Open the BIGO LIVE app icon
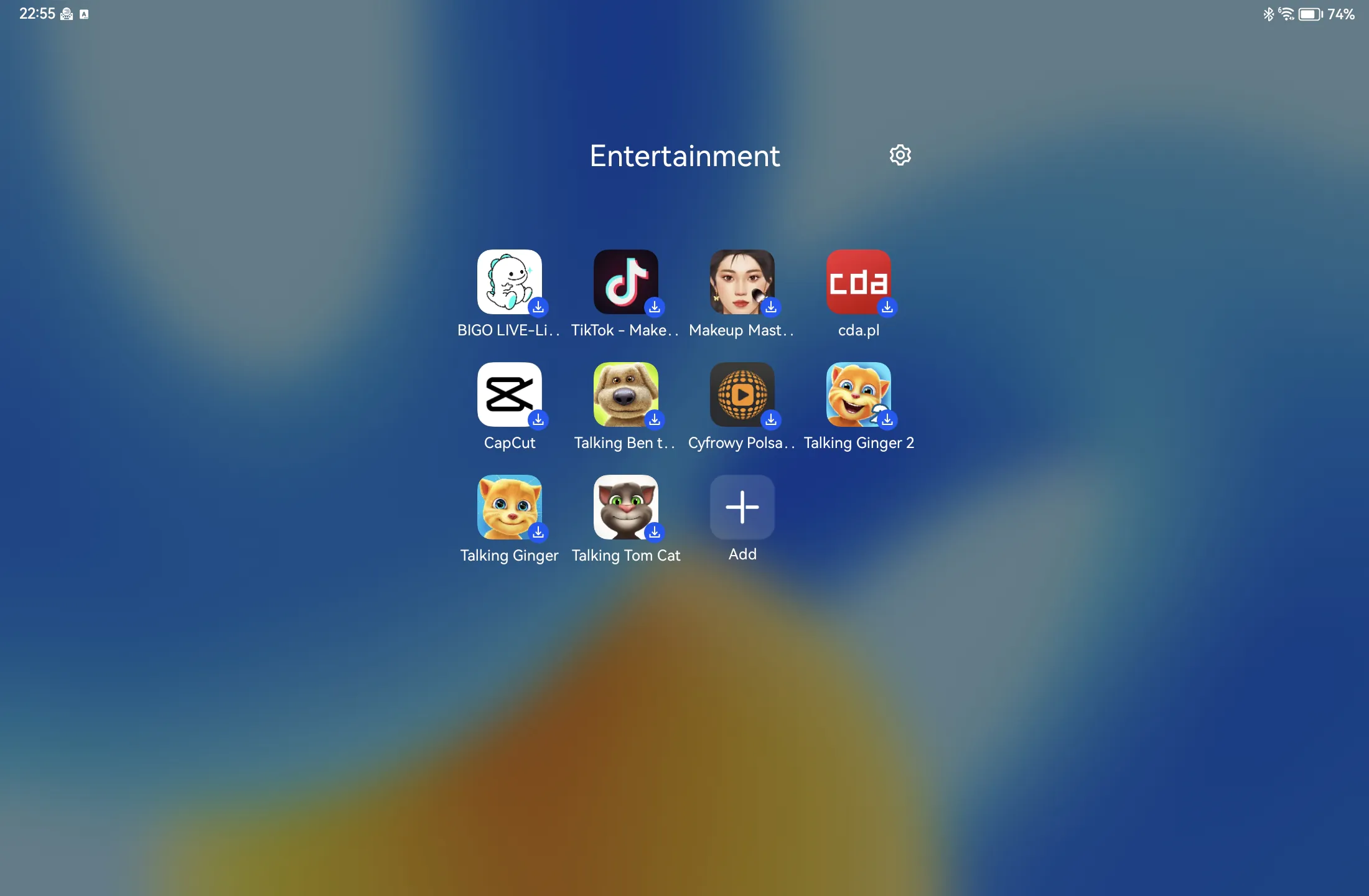 pyautogui.click(x=510, y=282)
